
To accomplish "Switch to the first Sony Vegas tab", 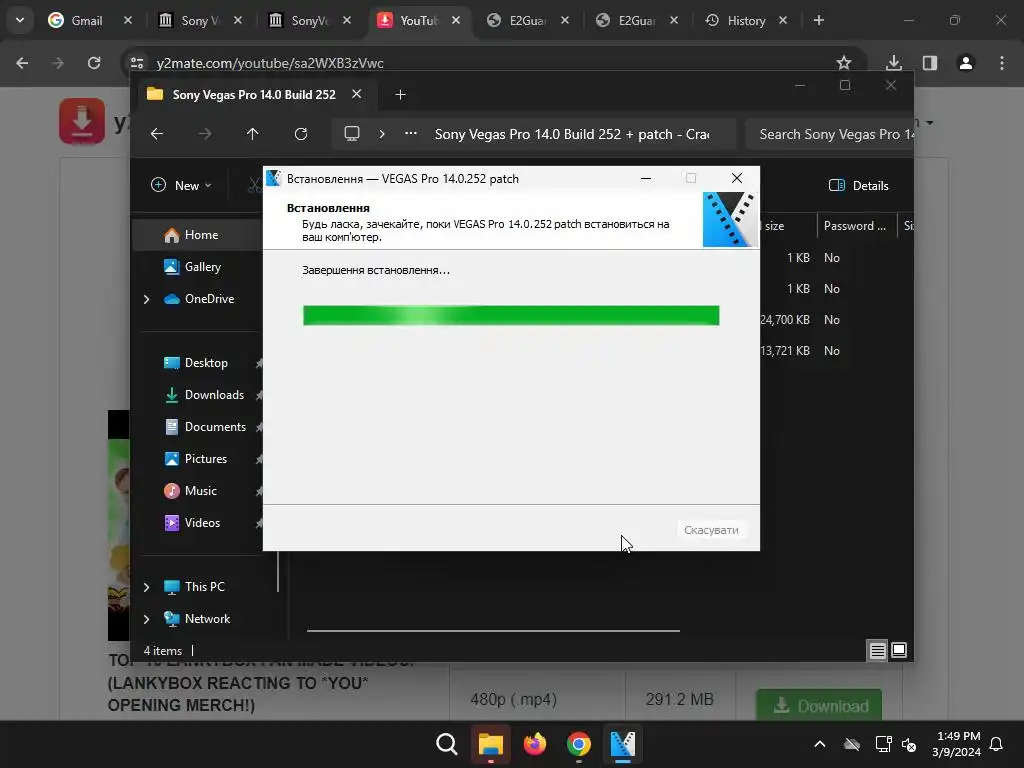I will pos(198,21).
